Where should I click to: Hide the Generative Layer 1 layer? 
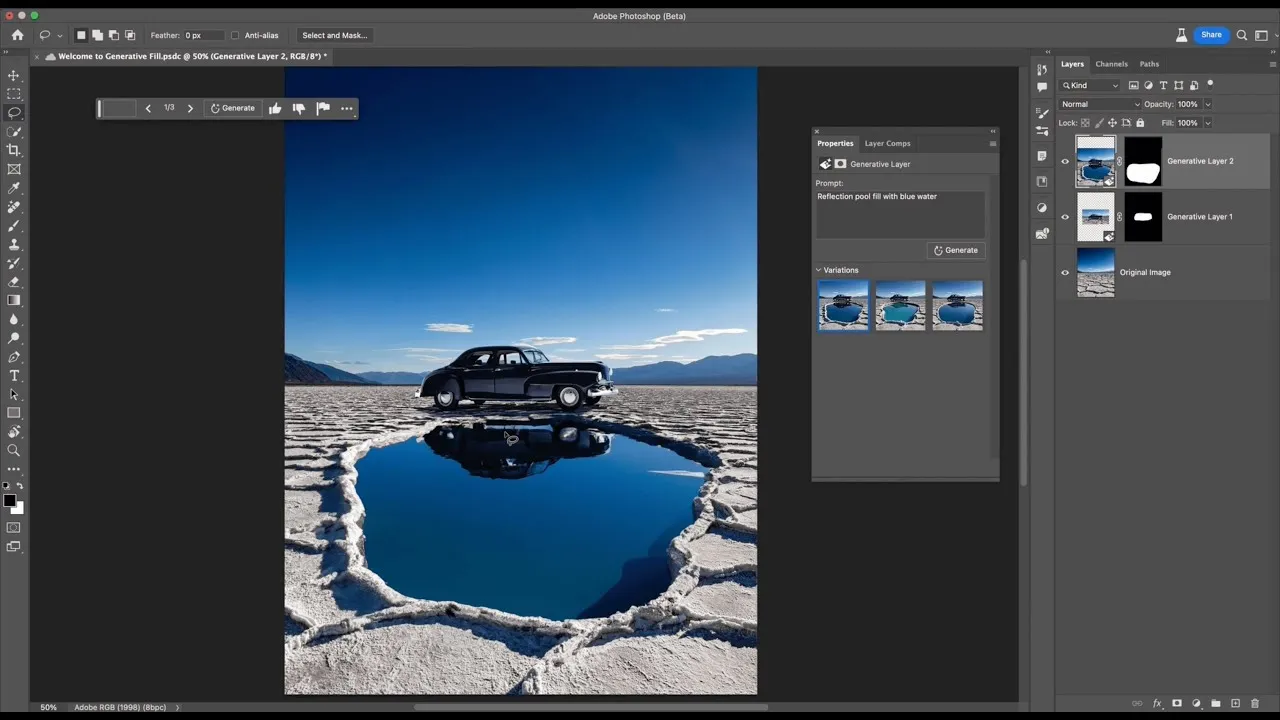pos(1065,217)
